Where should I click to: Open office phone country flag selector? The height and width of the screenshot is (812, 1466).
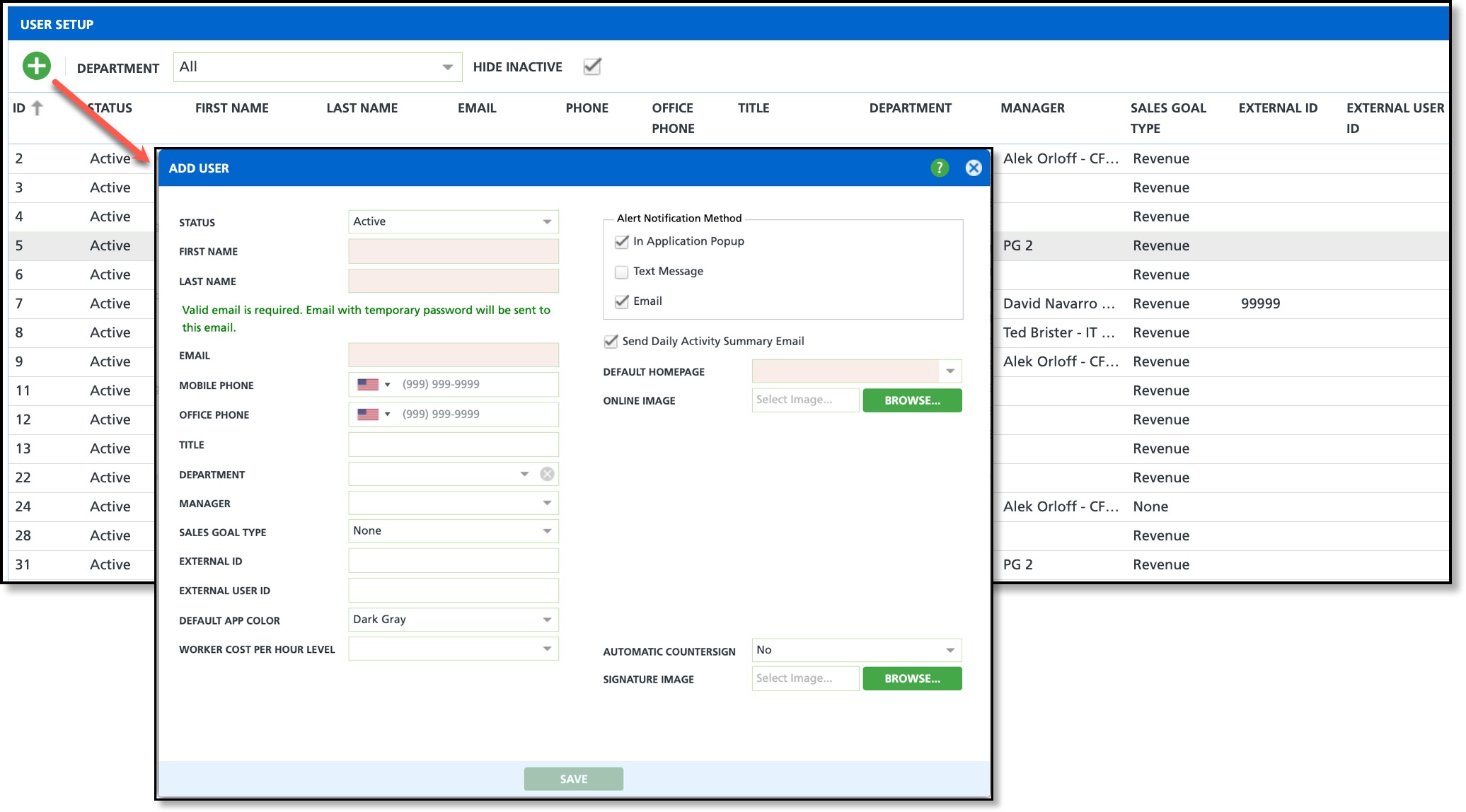point(374,414)
